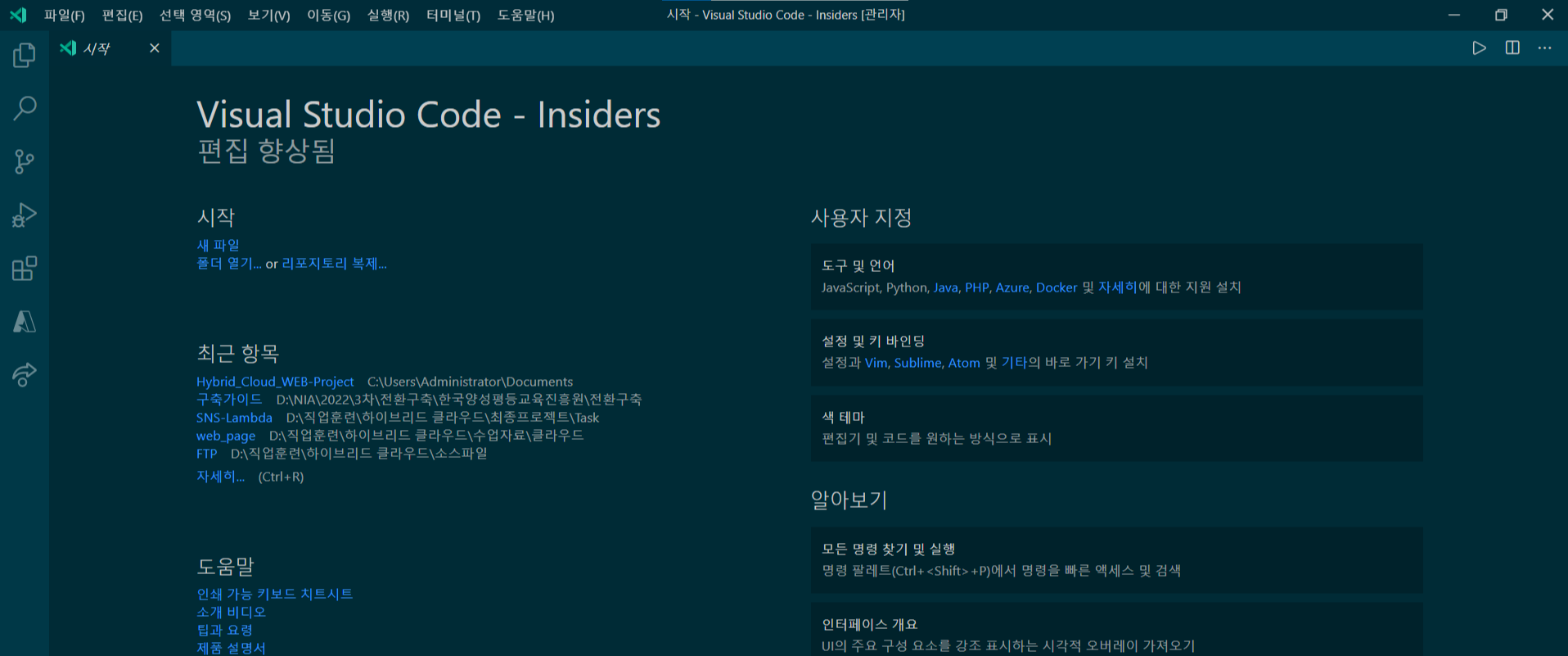Click the 새 파일 link
The image size is (1568, 656).
tap(218, 245)
